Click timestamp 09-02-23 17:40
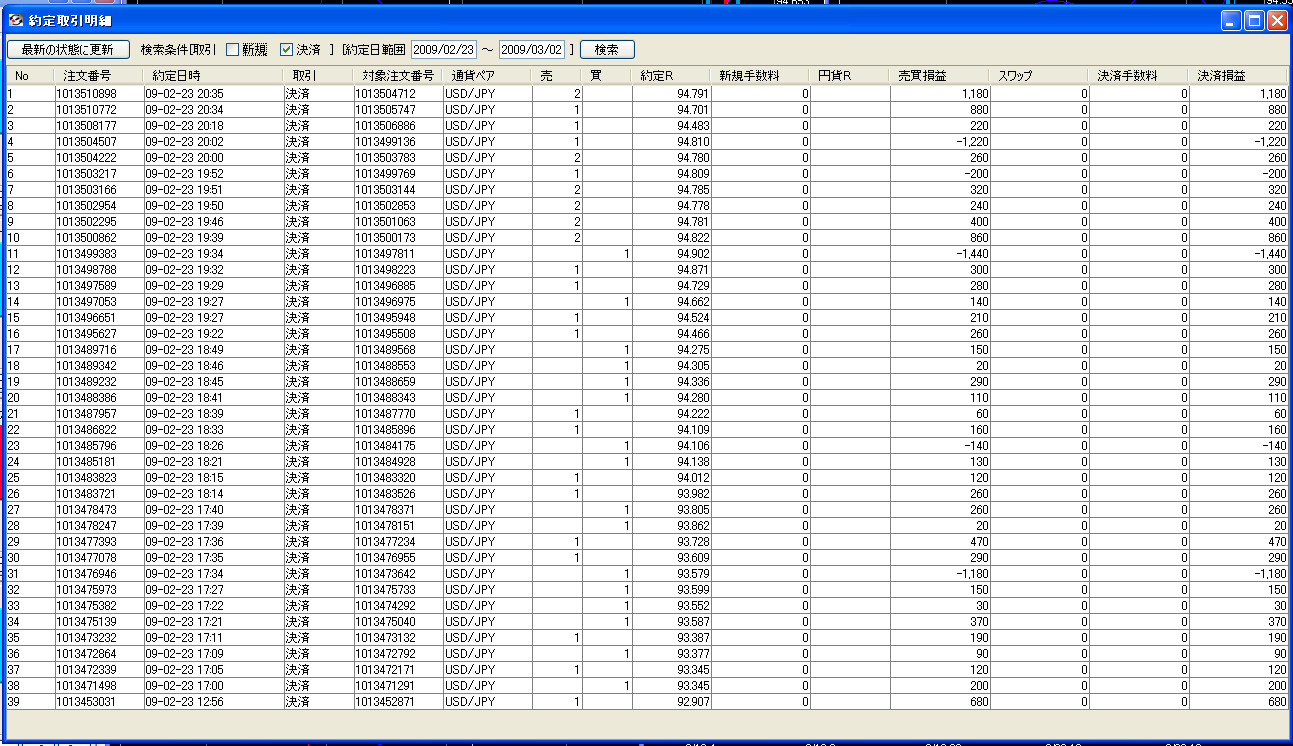The width and height of the screenshot is (1293, 746). 185,509
